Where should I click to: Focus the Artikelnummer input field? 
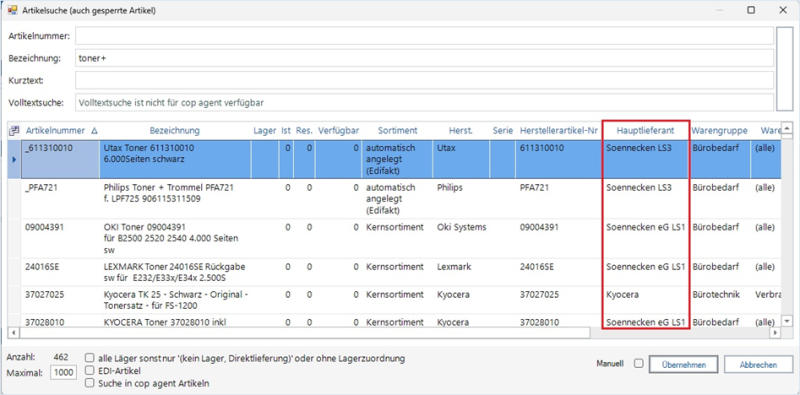(x=424, y=36)
